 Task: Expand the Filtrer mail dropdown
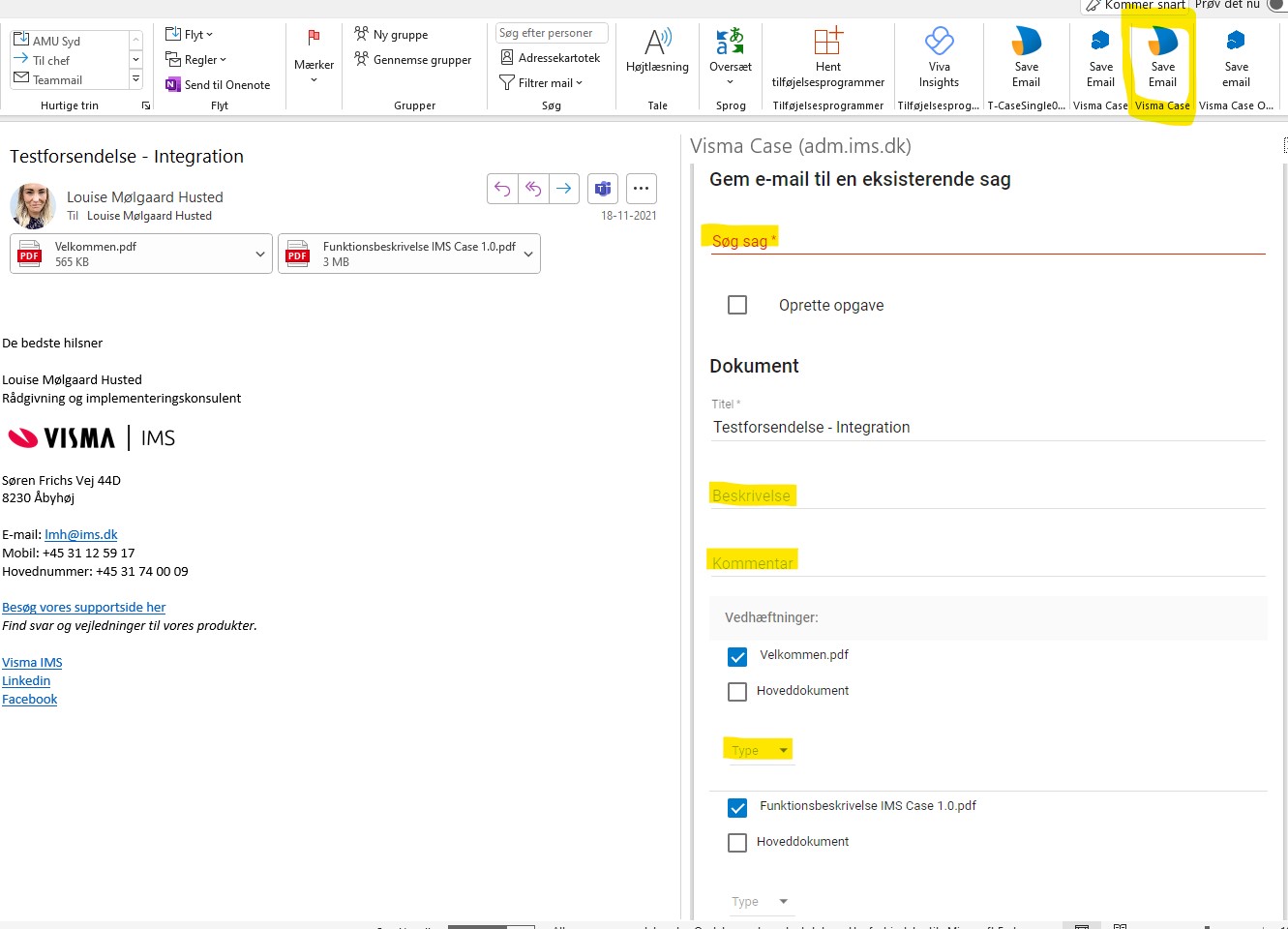pyautogui.click(x=542, y=83)
